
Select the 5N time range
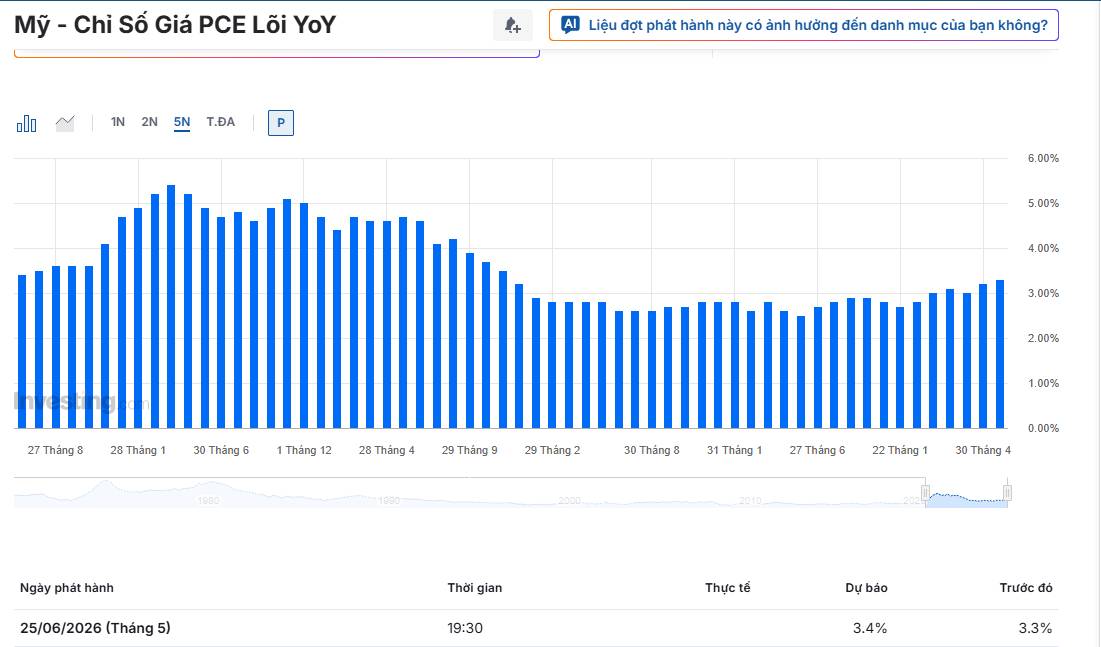point(182,122)
